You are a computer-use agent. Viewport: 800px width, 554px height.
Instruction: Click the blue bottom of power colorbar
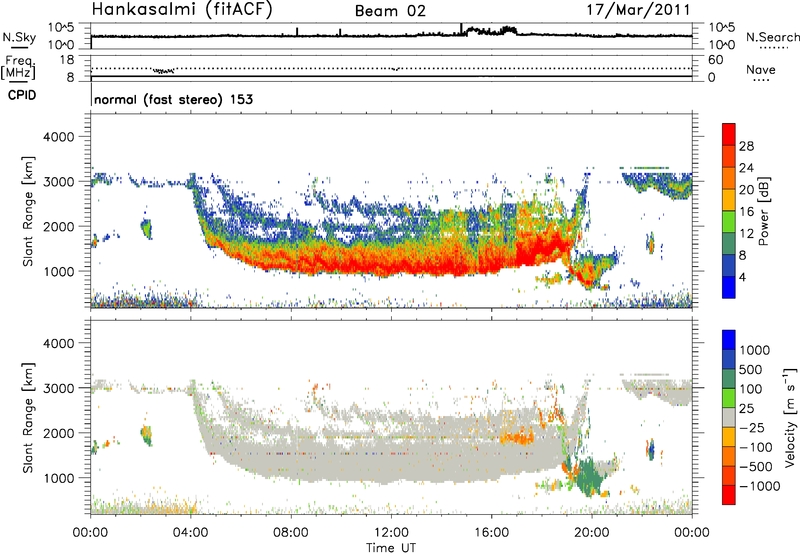pyautogui.click(x=729, y=287)
